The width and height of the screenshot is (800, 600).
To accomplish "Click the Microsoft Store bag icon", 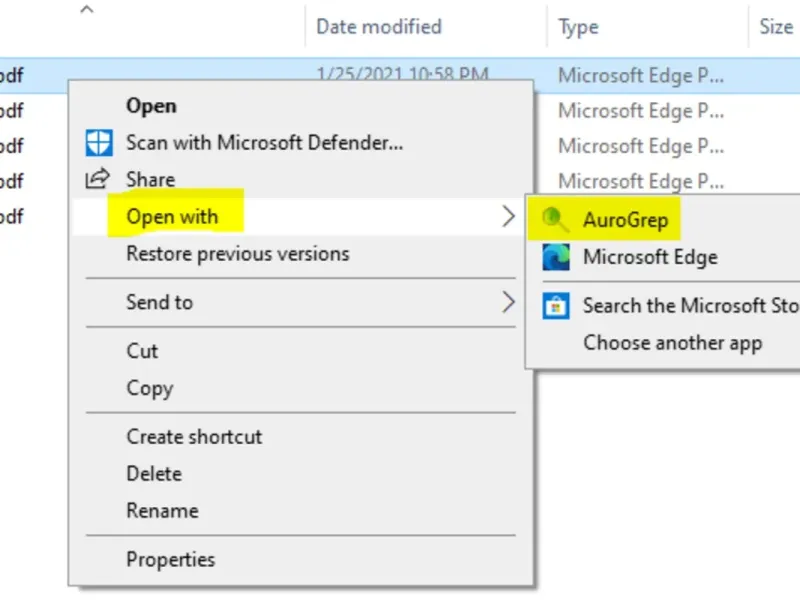I will click(555, 305).
